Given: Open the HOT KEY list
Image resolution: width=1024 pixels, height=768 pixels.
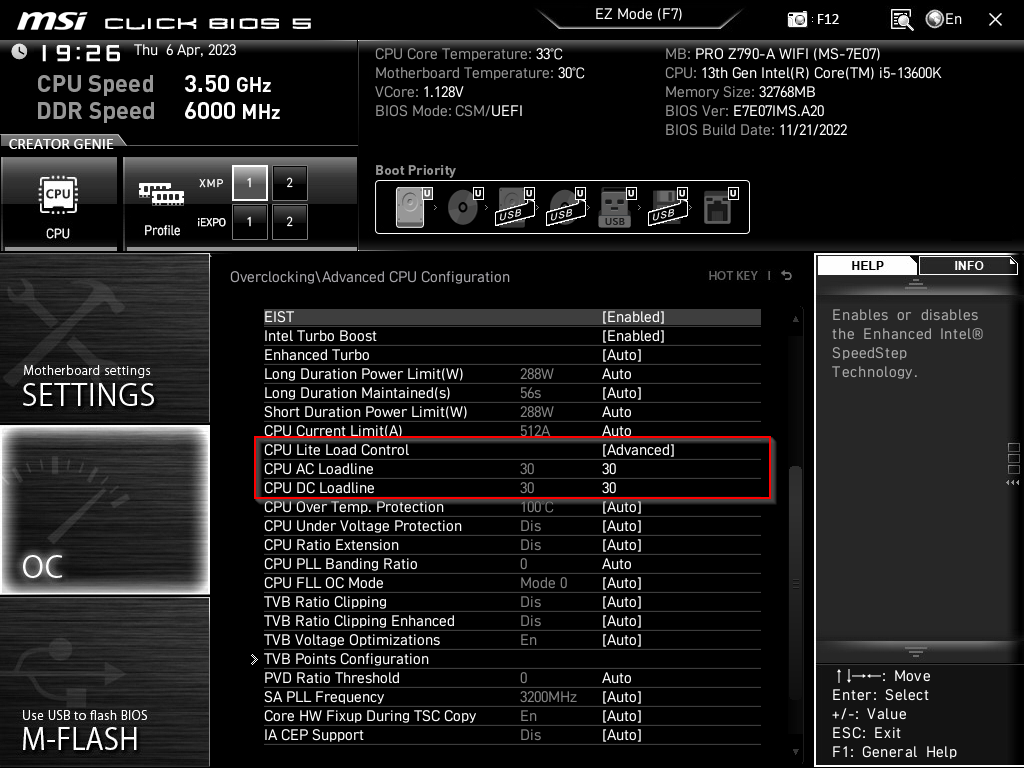Looking at the screenshot, I should coord(733,276).
